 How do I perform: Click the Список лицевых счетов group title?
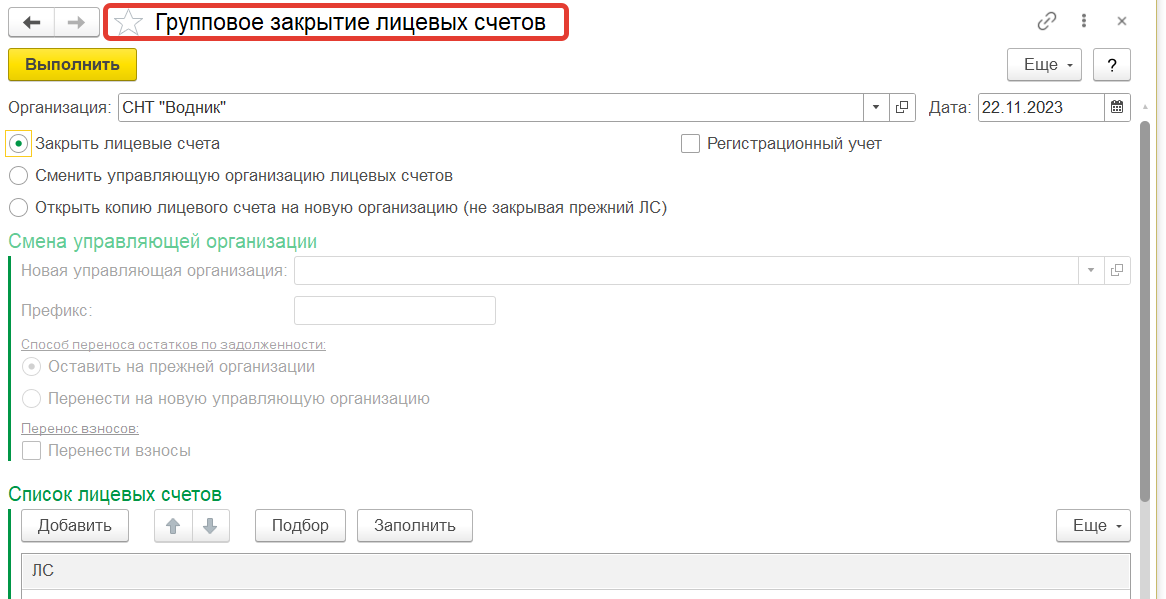click(x=115, y=493)
